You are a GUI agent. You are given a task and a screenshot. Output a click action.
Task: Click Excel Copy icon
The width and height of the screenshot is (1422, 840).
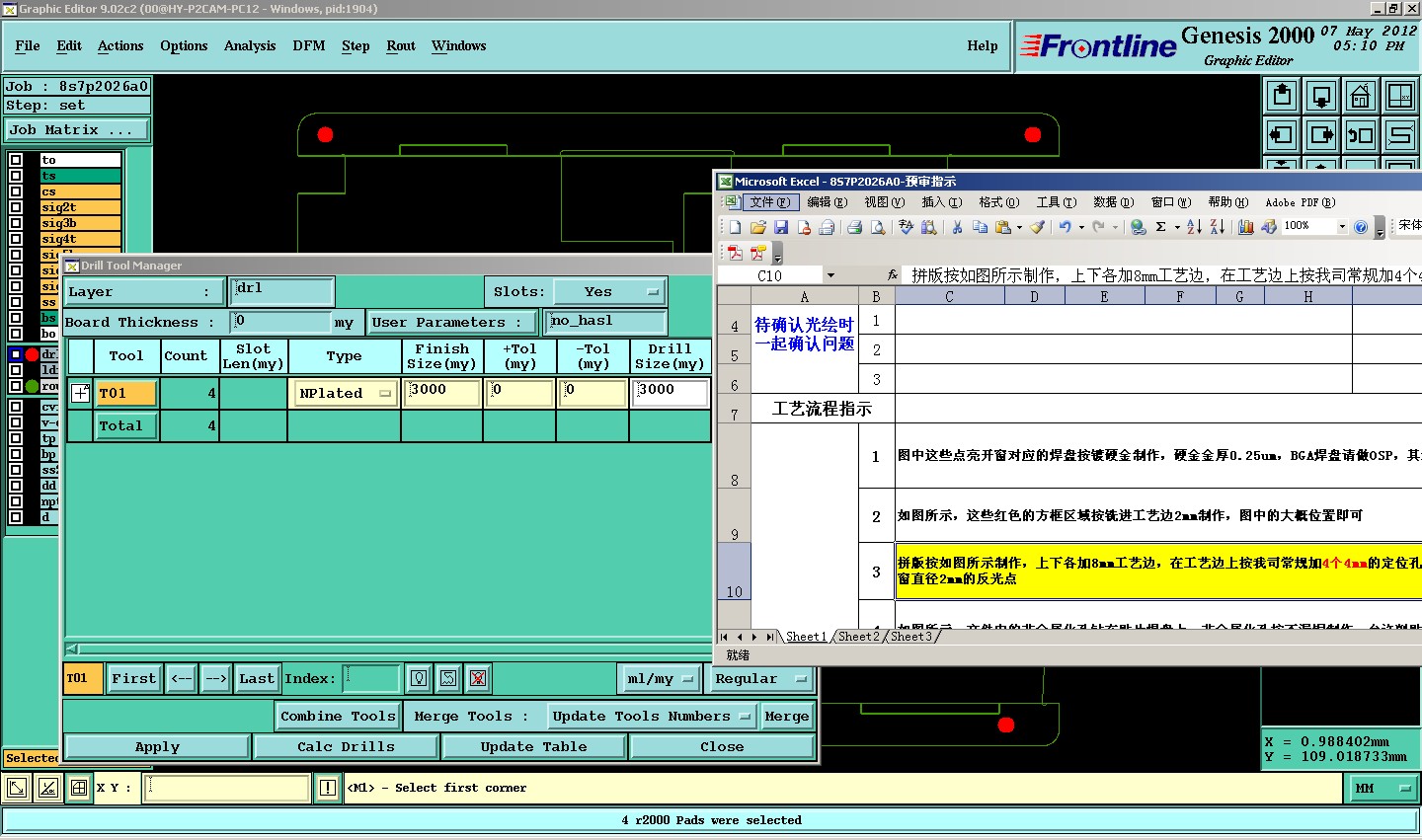(980, 227)
